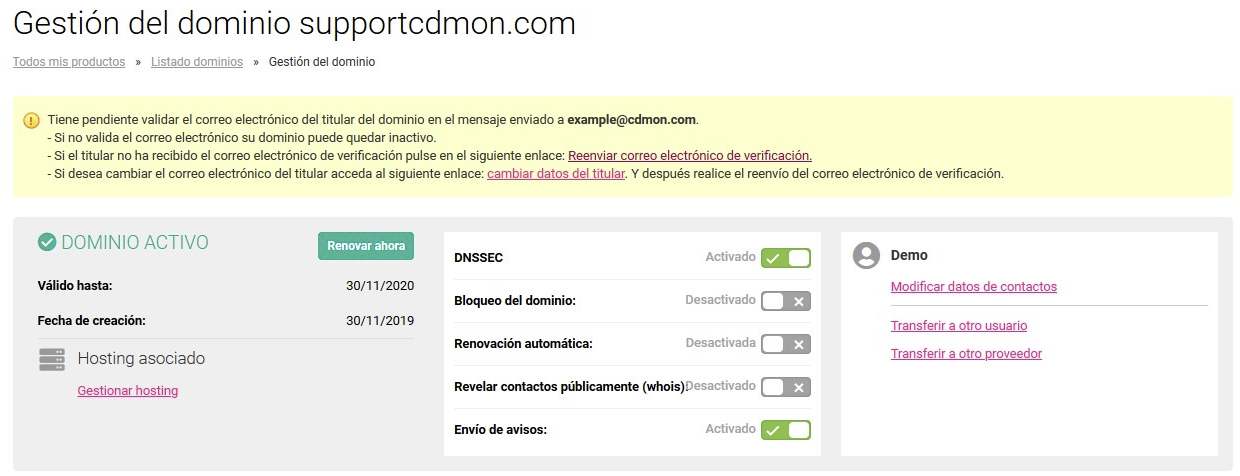This screenshot has width=1240, height=476.
Task: Go to Listado dominios breadcrumb
Action: 197,62
